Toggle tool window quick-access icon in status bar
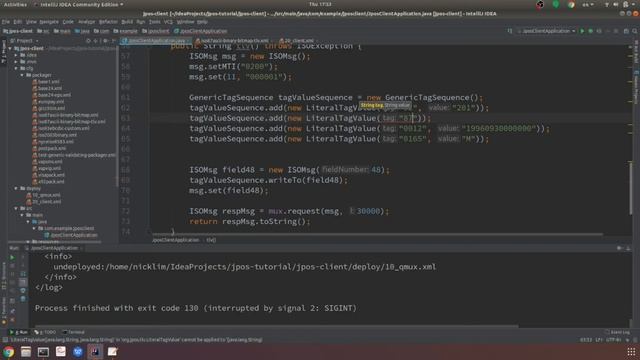 5,340
